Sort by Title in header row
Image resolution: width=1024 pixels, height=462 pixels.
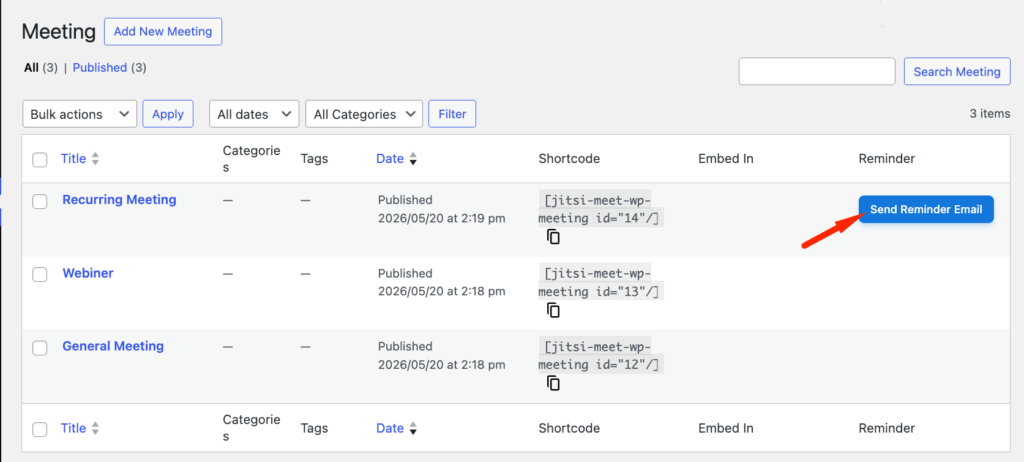click(80, 159)
